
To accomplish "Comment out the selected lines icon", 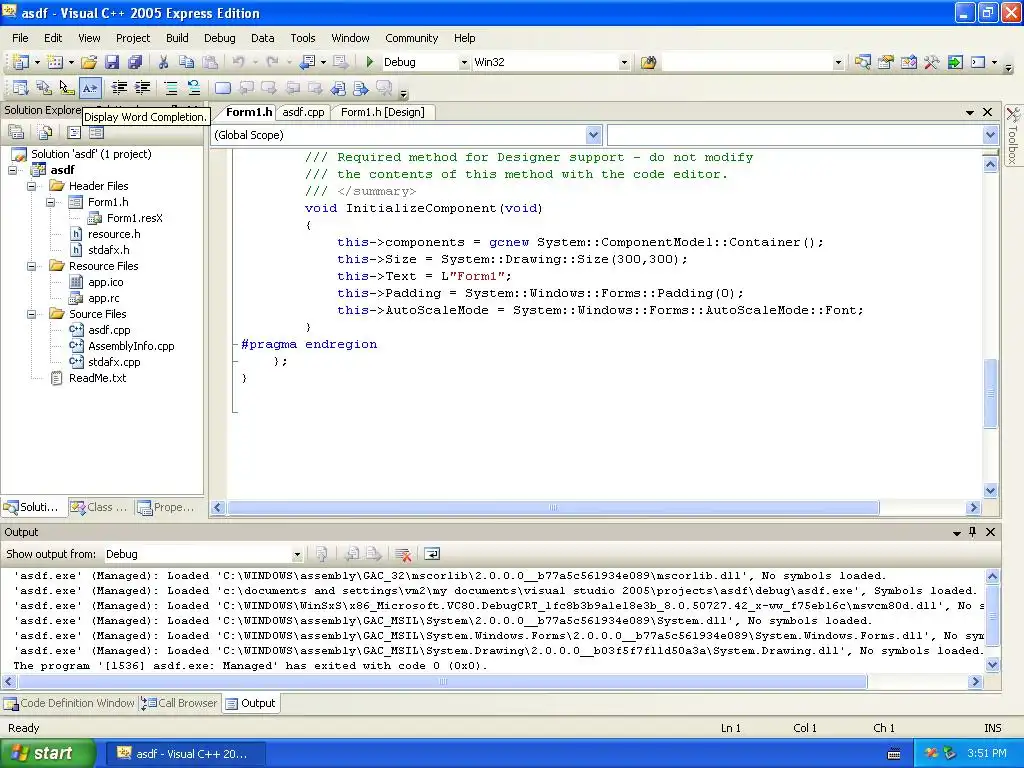I will [x=170, y=88].
